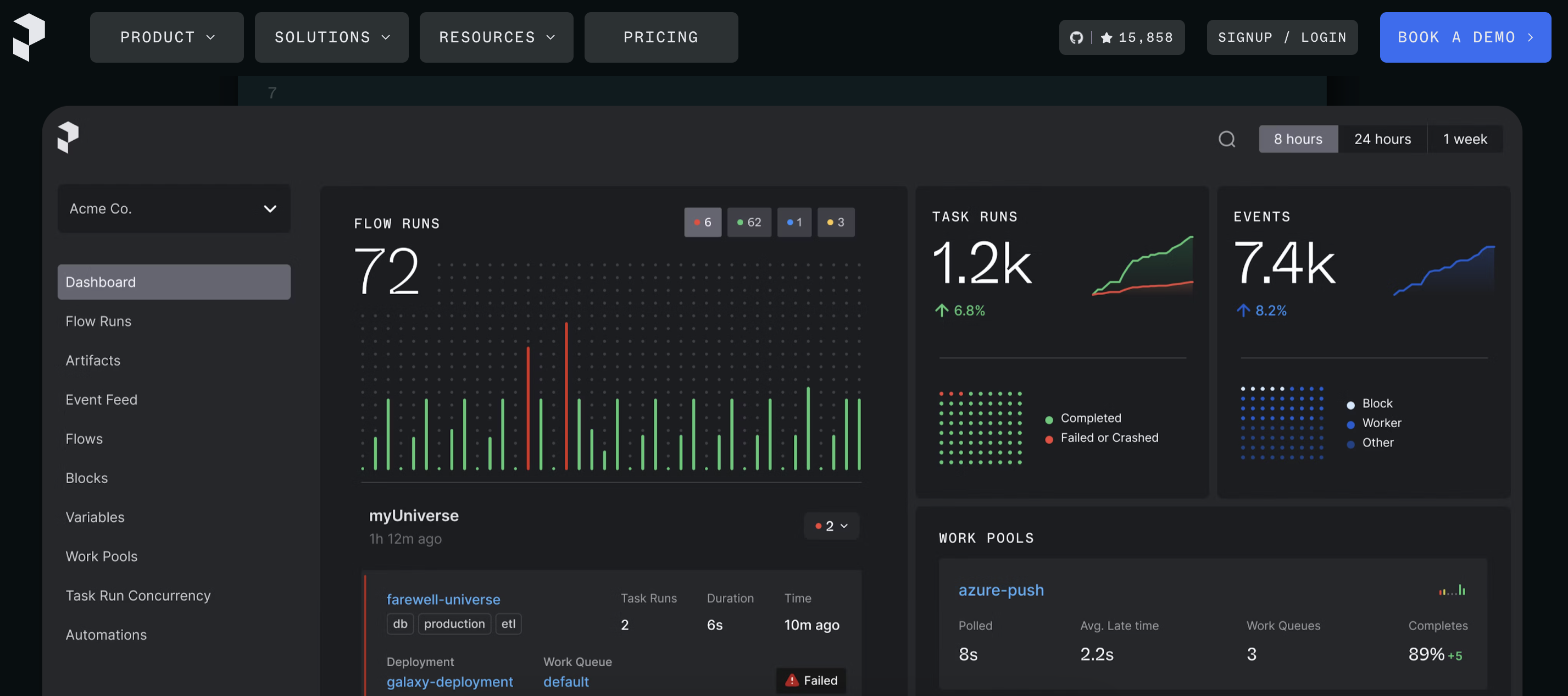Click the Failed warning triangle icon
Screen dimensions: 1568x696
pyautogui.click(x=791, y=680)
